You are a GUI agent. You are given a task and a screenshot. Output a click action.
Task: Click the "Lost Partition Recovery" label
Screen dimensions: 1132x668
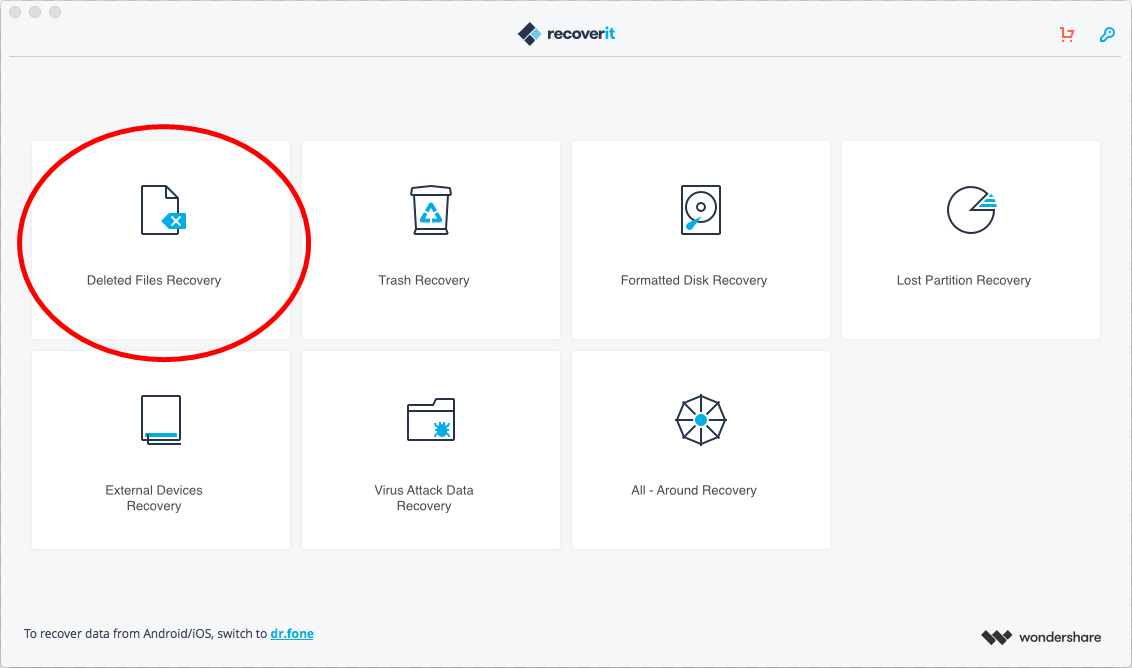coord(964,280)
